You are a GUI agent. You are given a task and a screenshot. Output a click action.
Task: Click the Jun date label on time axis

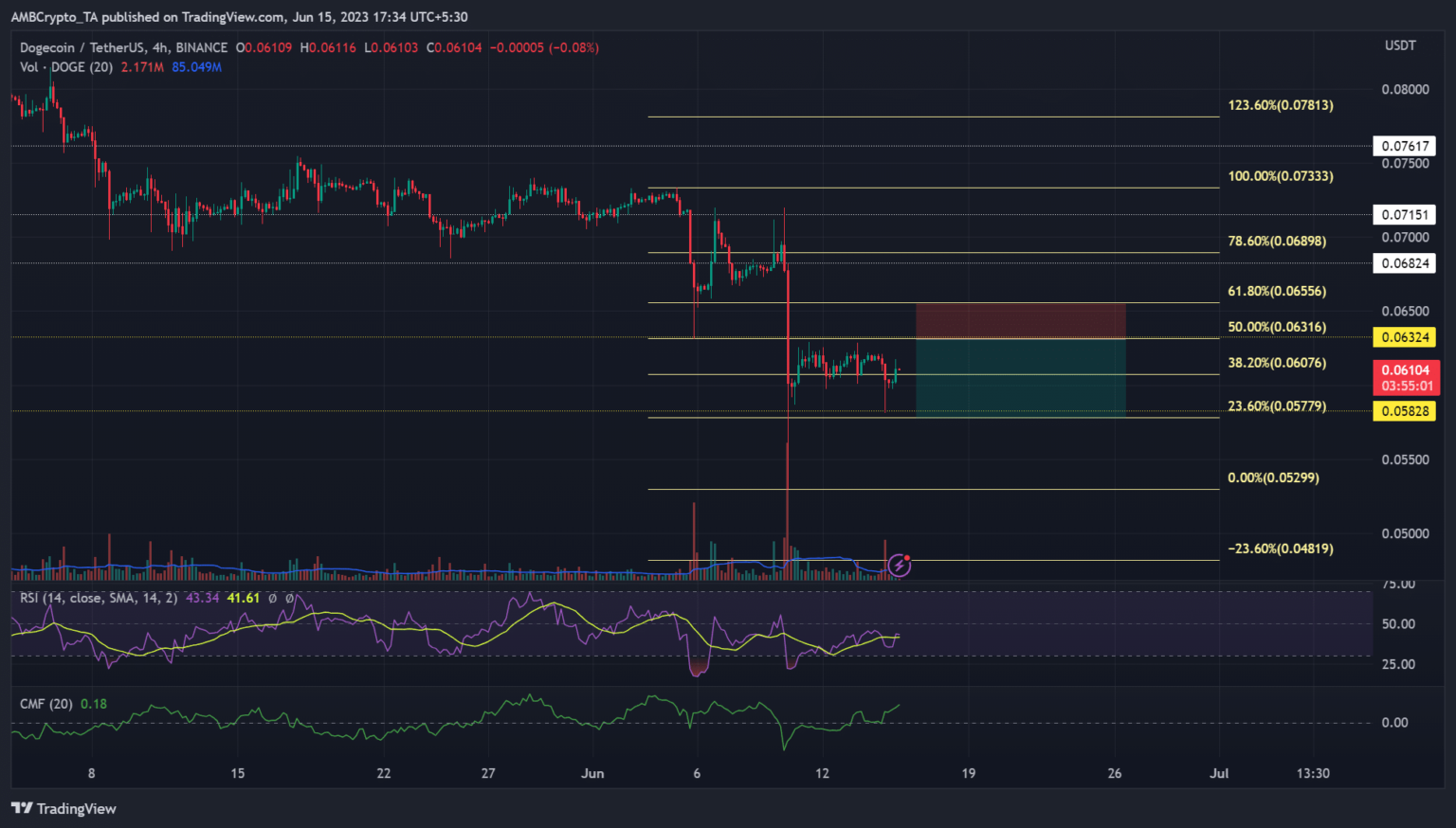(592, 773)
